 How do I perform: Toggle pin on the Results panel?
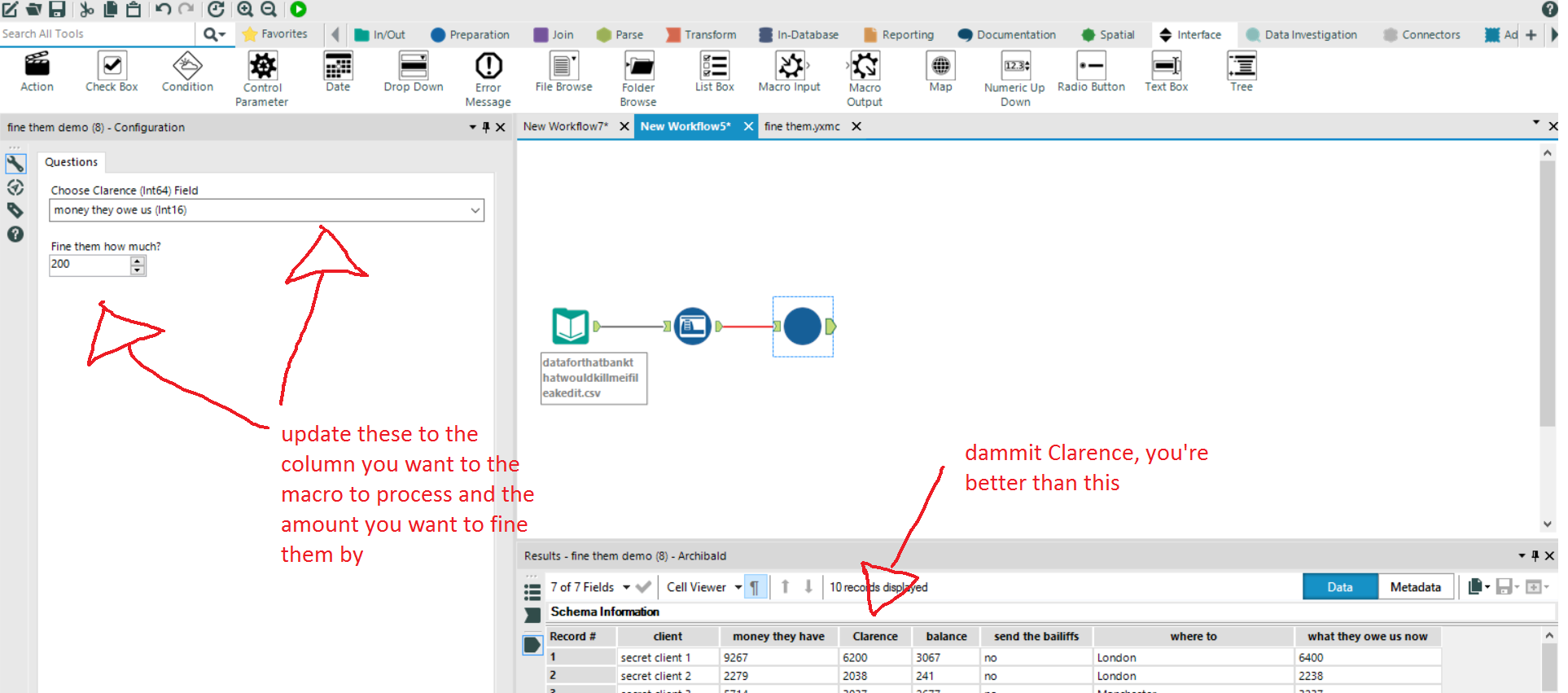click(x=1535, y=555)
